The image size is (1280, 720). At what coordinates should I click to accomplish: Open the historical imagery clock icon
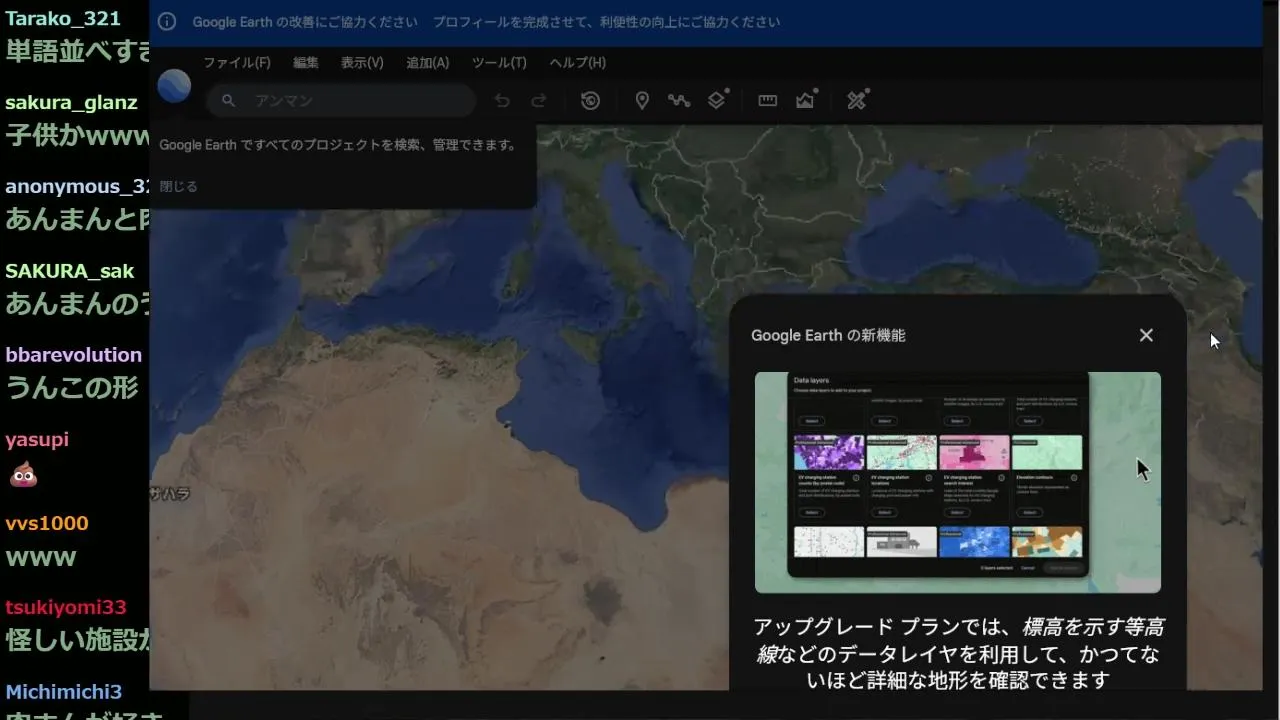590,101
